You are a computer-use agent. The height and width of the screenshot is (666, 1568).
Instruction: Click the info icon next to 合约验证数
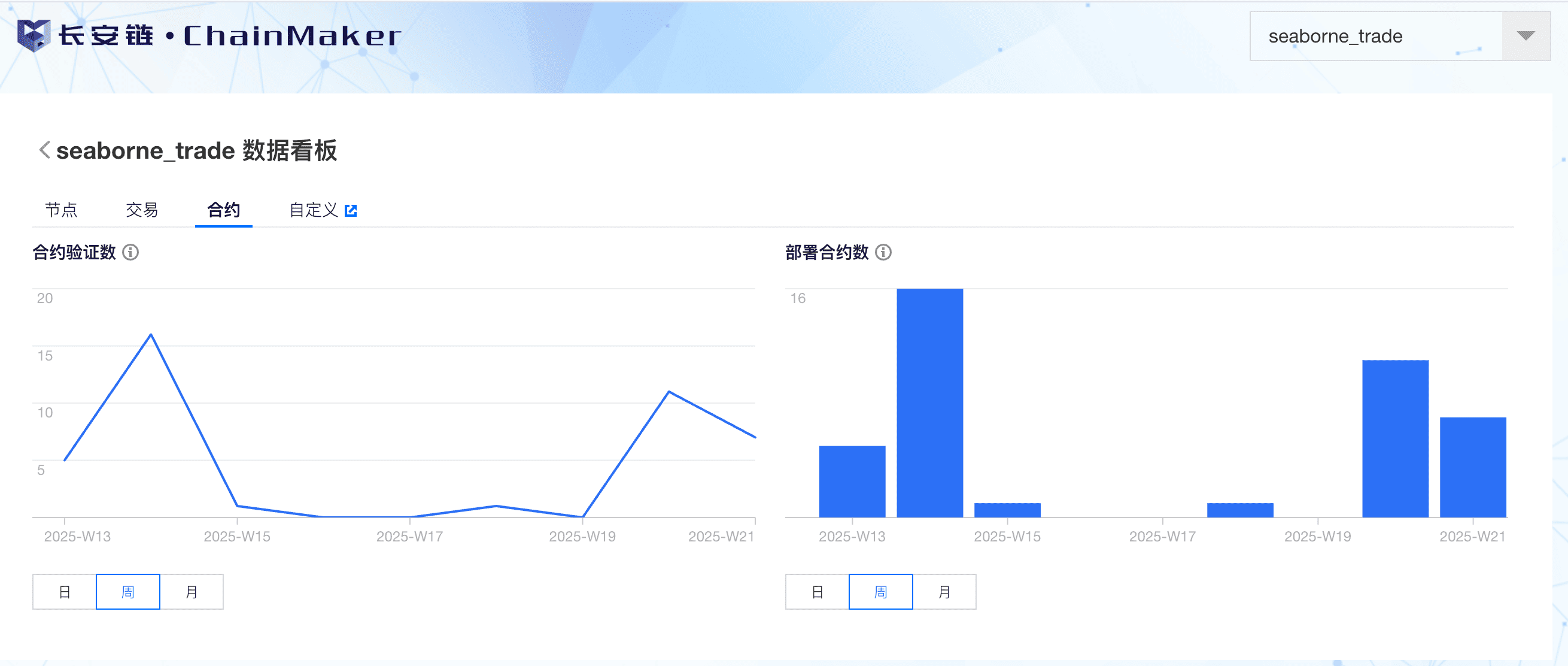130,252
